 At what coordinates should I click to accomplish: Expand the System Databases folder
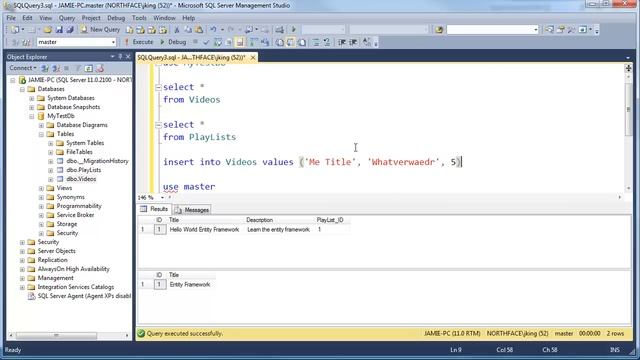point(32,98)
